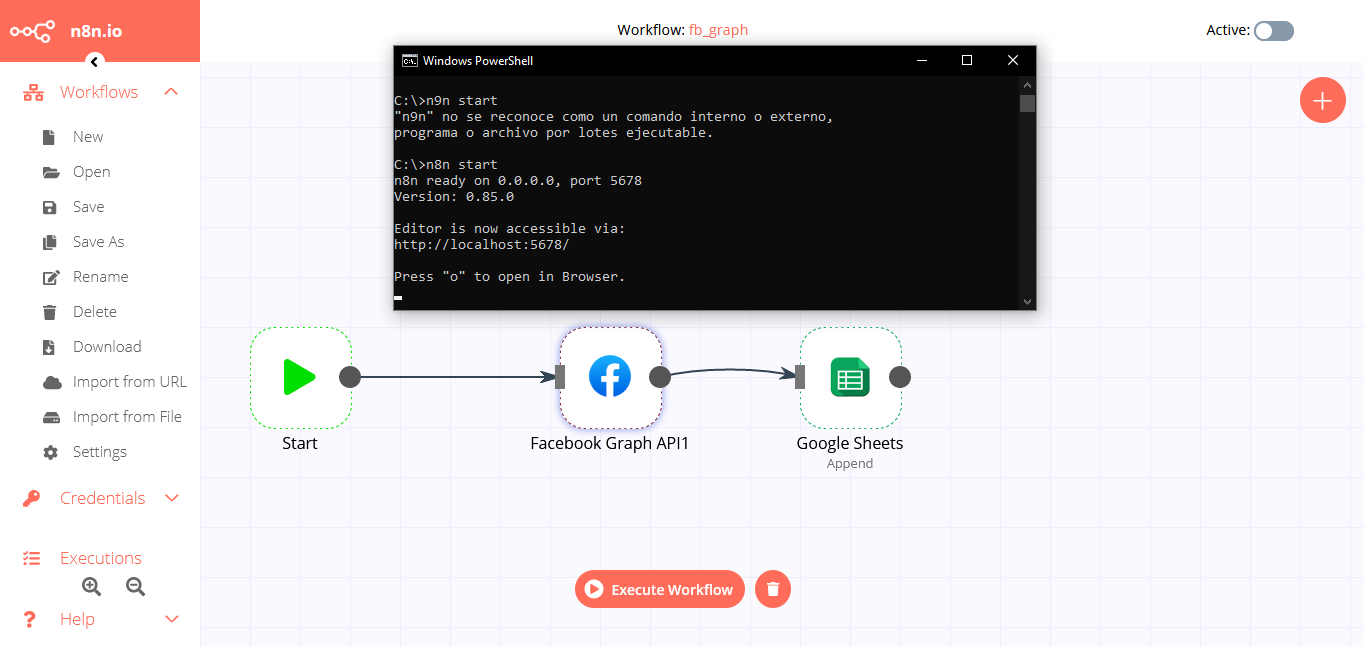Click the PowerShell scrollbar down arrow
This screenshot has height=647, width=1364.
[1027, 301]
